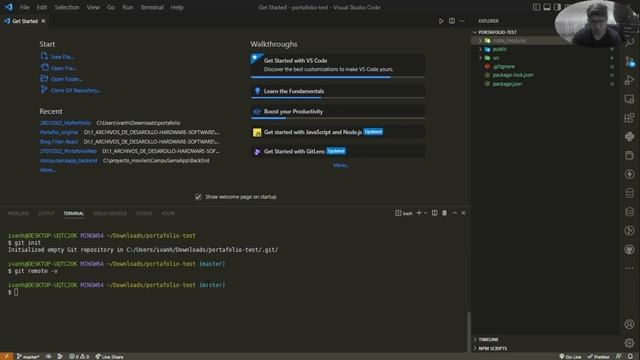This screenshot has height=360, width=640.
Task: Open package.json in explorer
Action: [507, 84]
